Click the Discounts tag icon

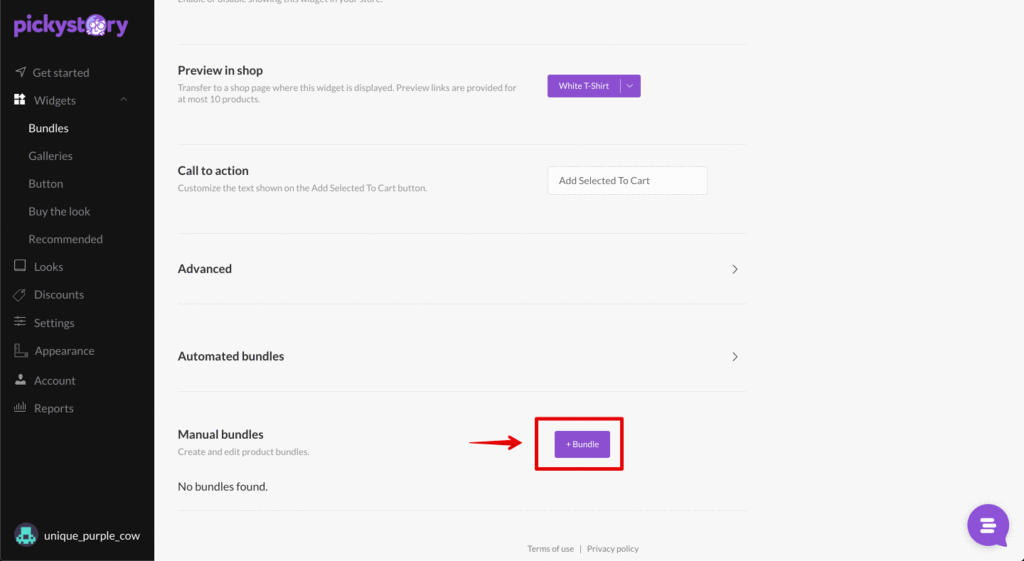[20, 295]
